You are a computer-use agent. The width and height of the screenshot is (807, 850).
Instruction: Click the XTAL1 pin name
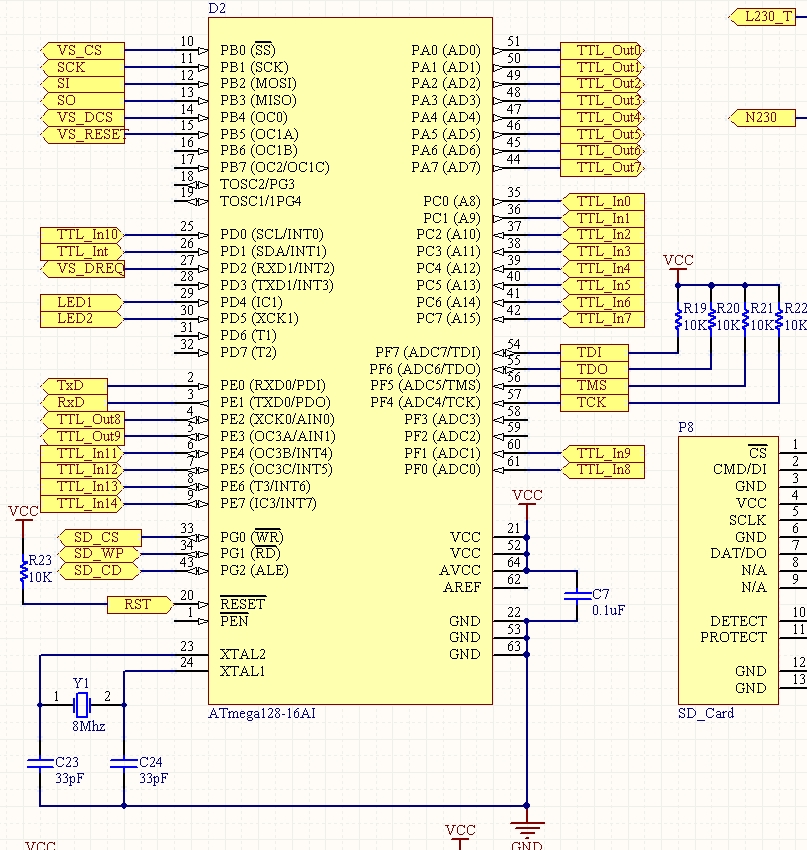pos(243,672)
